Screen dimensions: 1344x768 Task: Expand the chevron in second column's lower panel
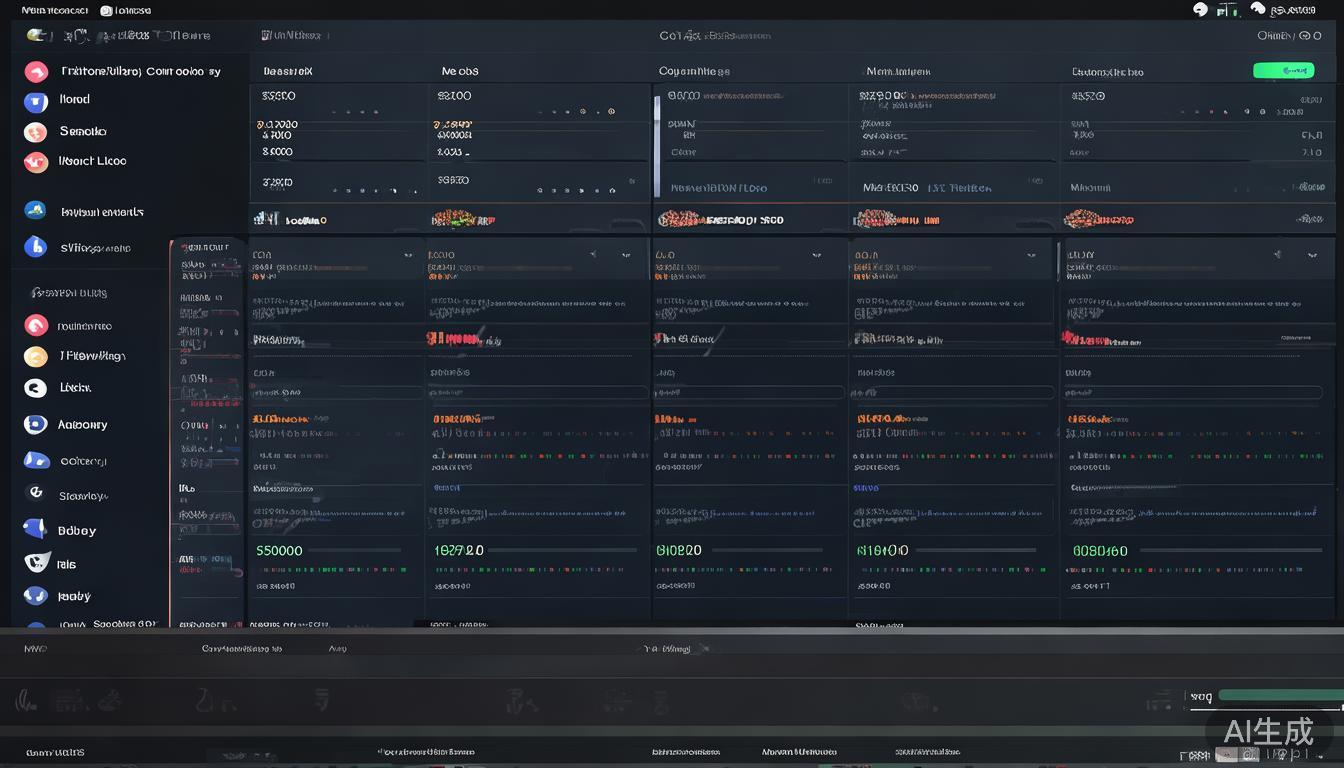tap(626, 256)
